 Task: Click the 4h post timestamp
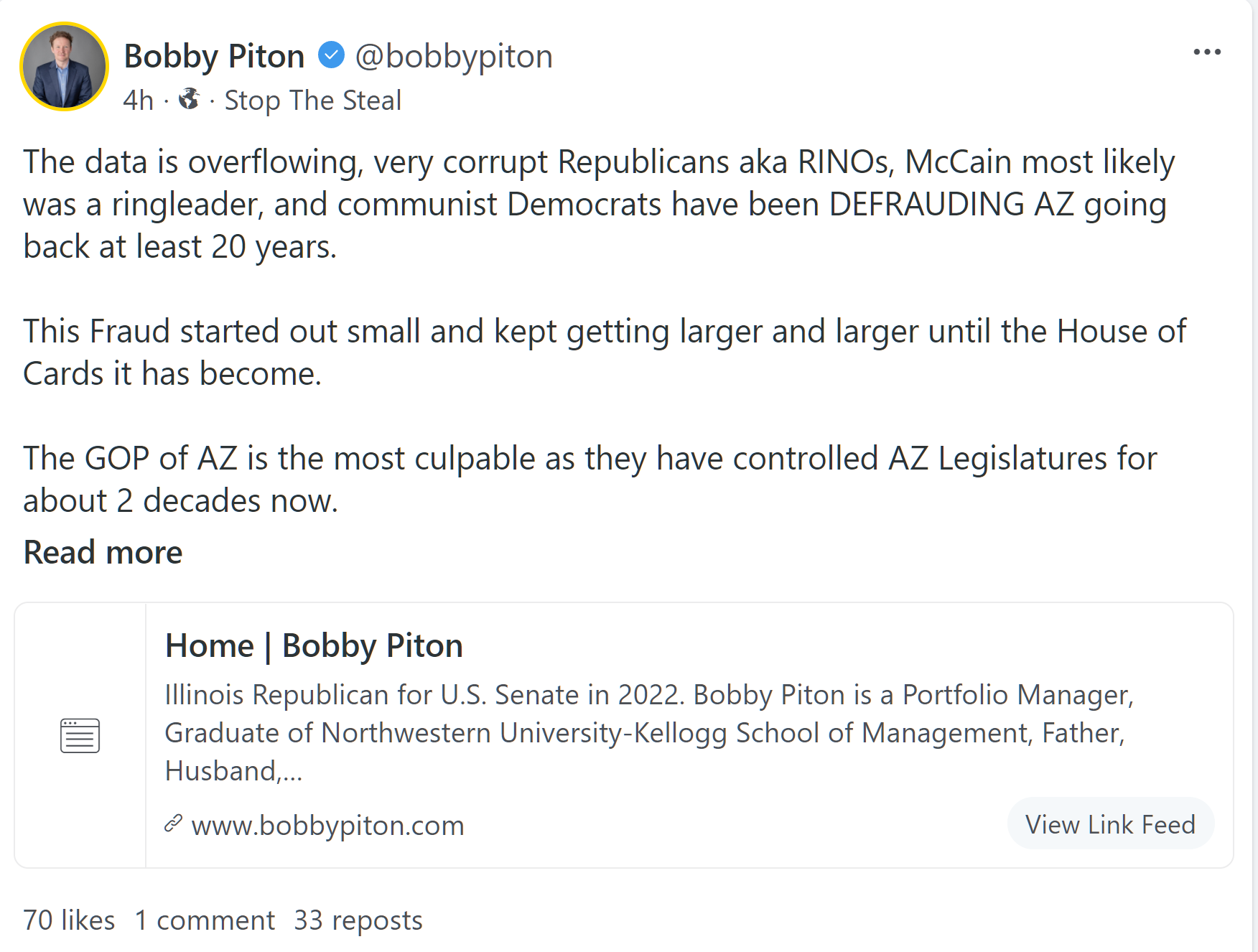pos(138,101)
